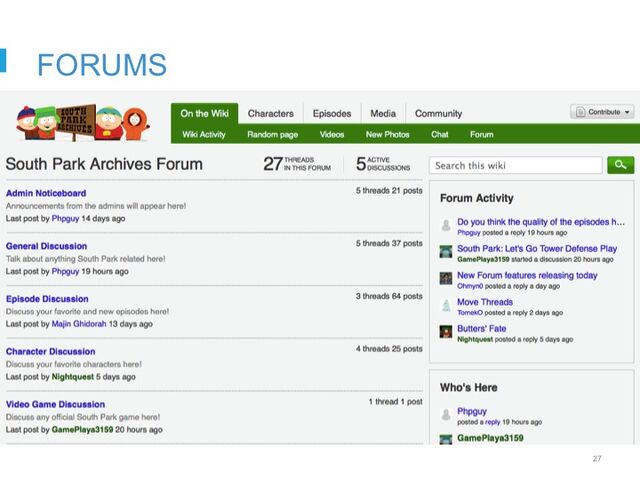Open South Park: Let's Go Tower Defense thread

537,249
